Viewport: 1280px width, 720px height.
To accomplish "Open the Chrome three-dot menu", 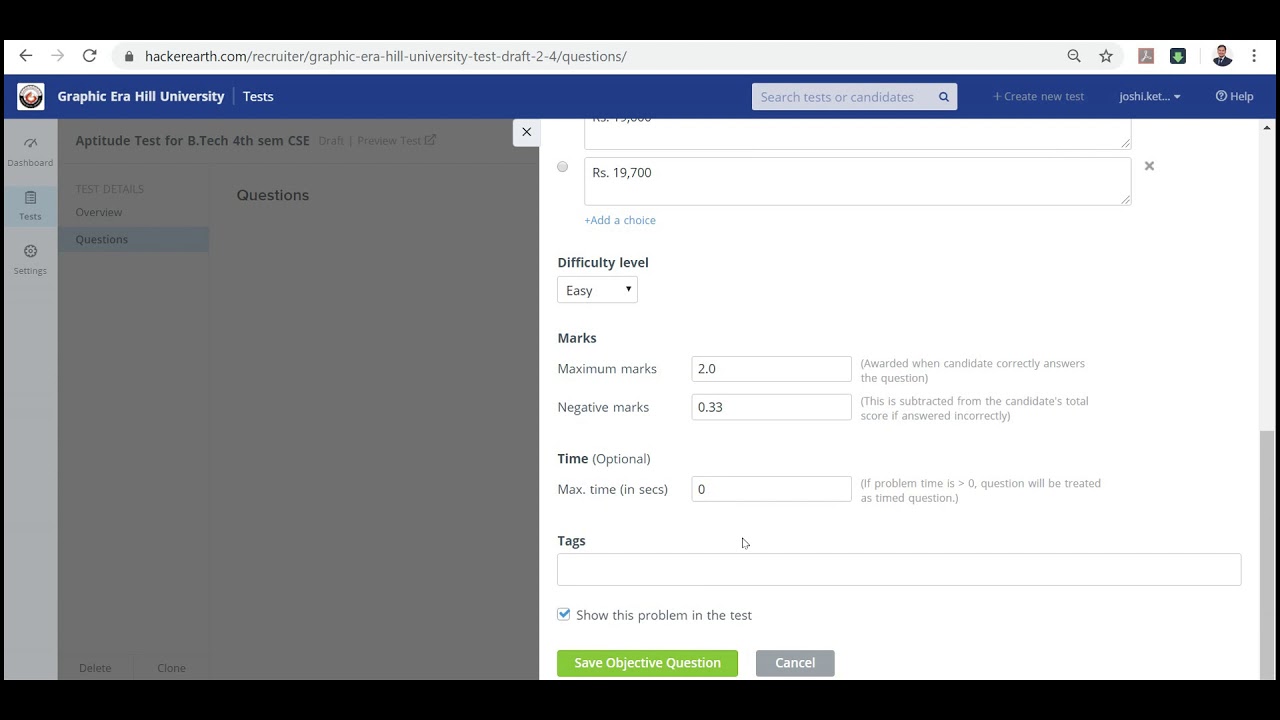I will 1254,56.
